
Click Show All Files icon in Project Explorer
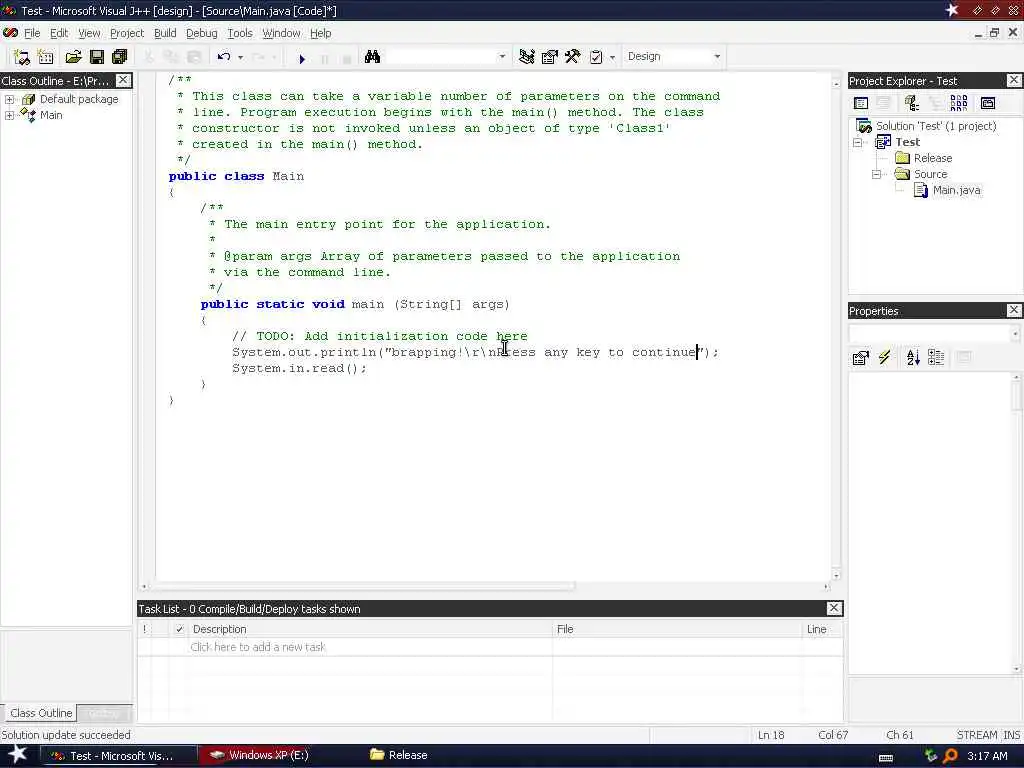pyautogui.click(x=959, y=103)
